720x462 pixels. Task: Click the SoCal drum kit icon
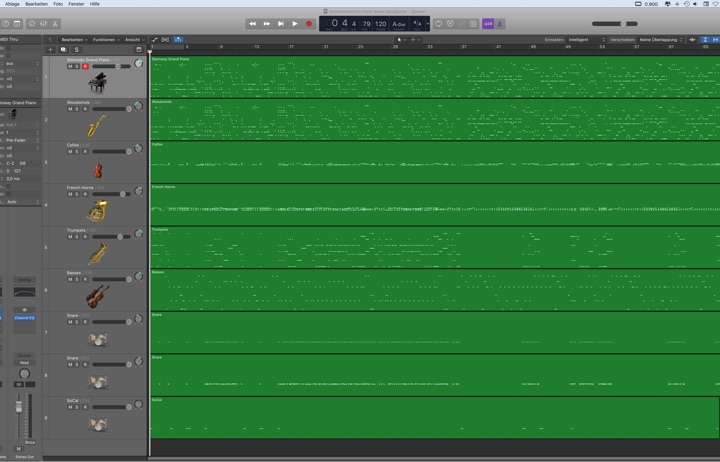[97, 425]
